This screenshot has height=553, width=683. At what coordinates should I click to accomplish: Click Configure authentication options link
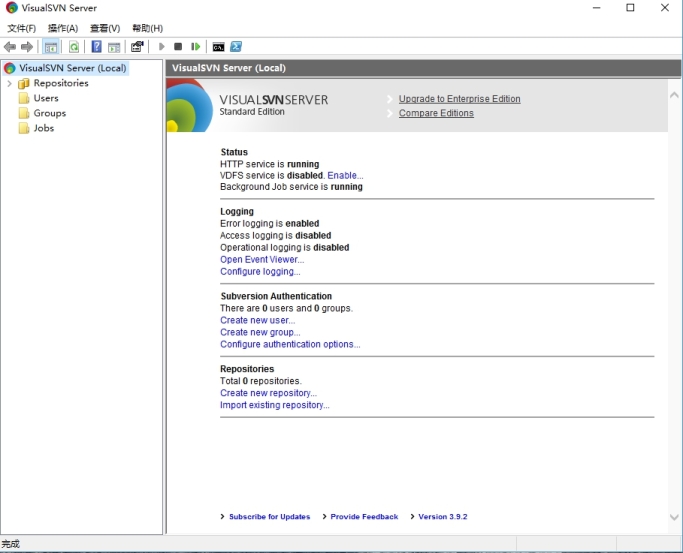click(290, 344)
